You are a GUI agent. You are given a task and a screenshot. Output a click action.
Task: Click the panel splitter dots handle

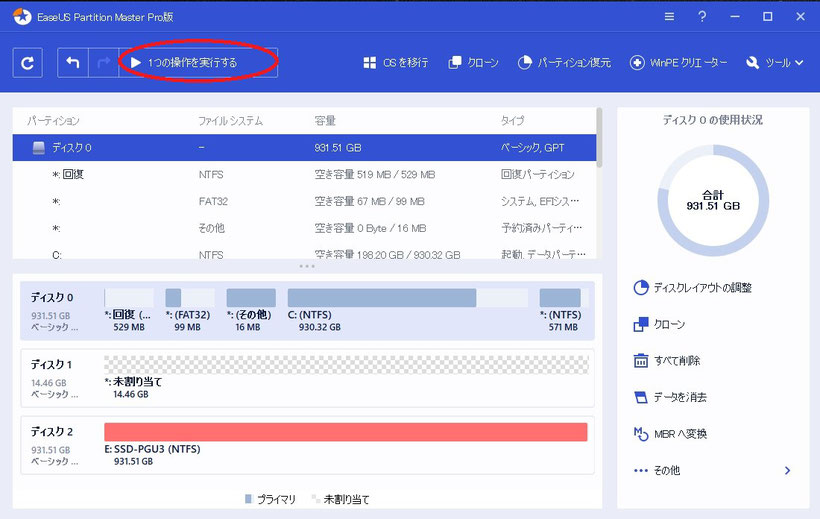(307, 266)
